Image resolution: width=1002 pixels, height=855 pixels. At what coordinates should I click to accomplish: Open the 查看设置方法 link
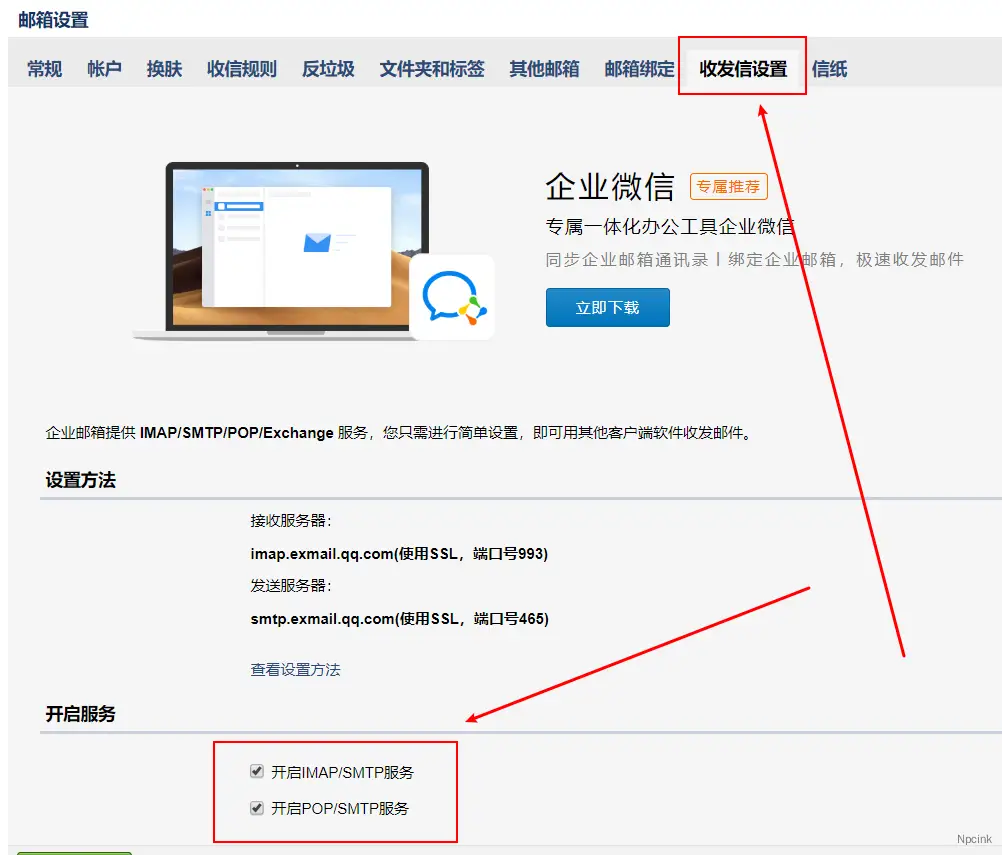(295, 670)
